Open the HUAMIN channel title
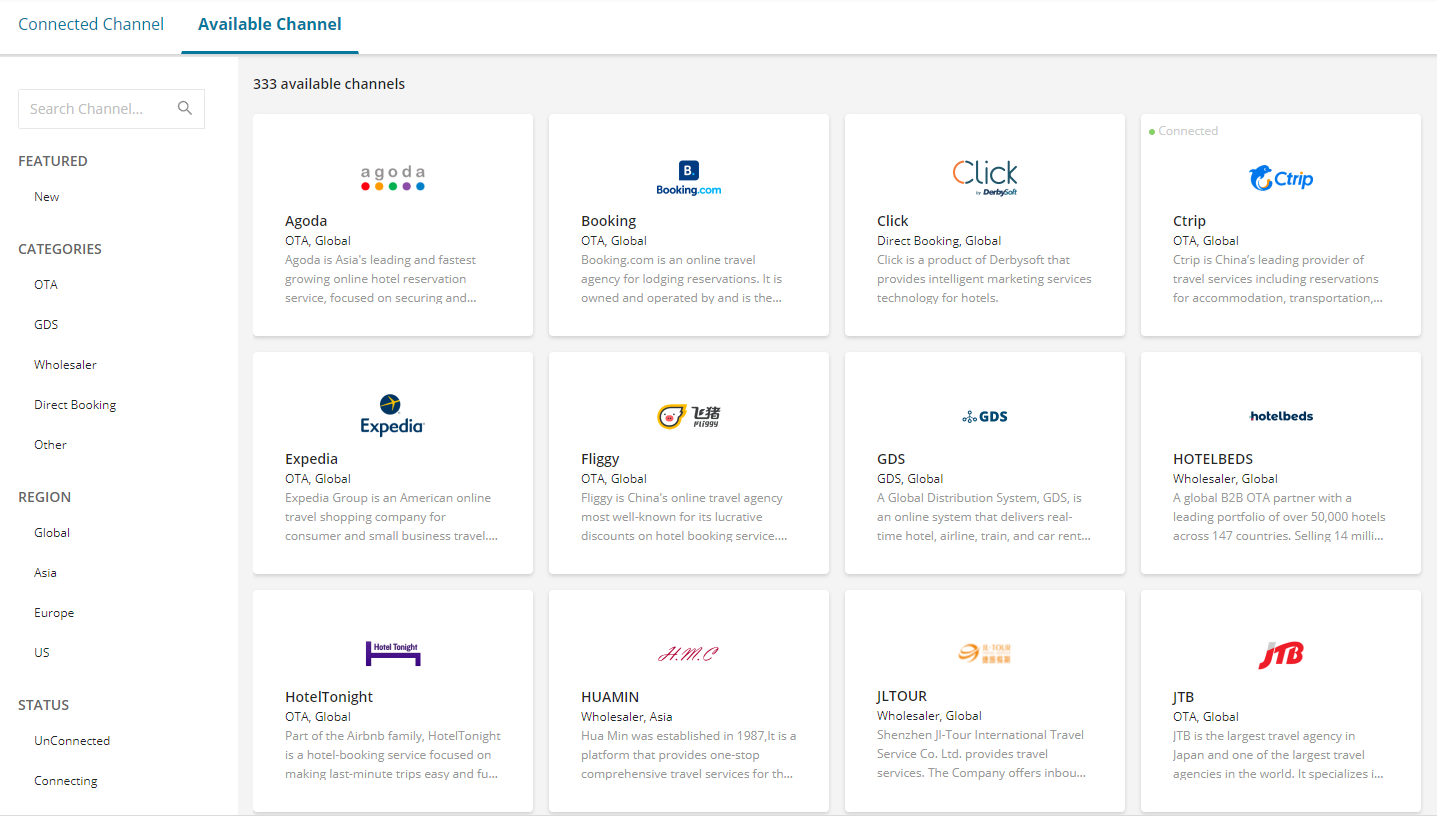Screen dimensions: 1437x818 pos(610,697)
